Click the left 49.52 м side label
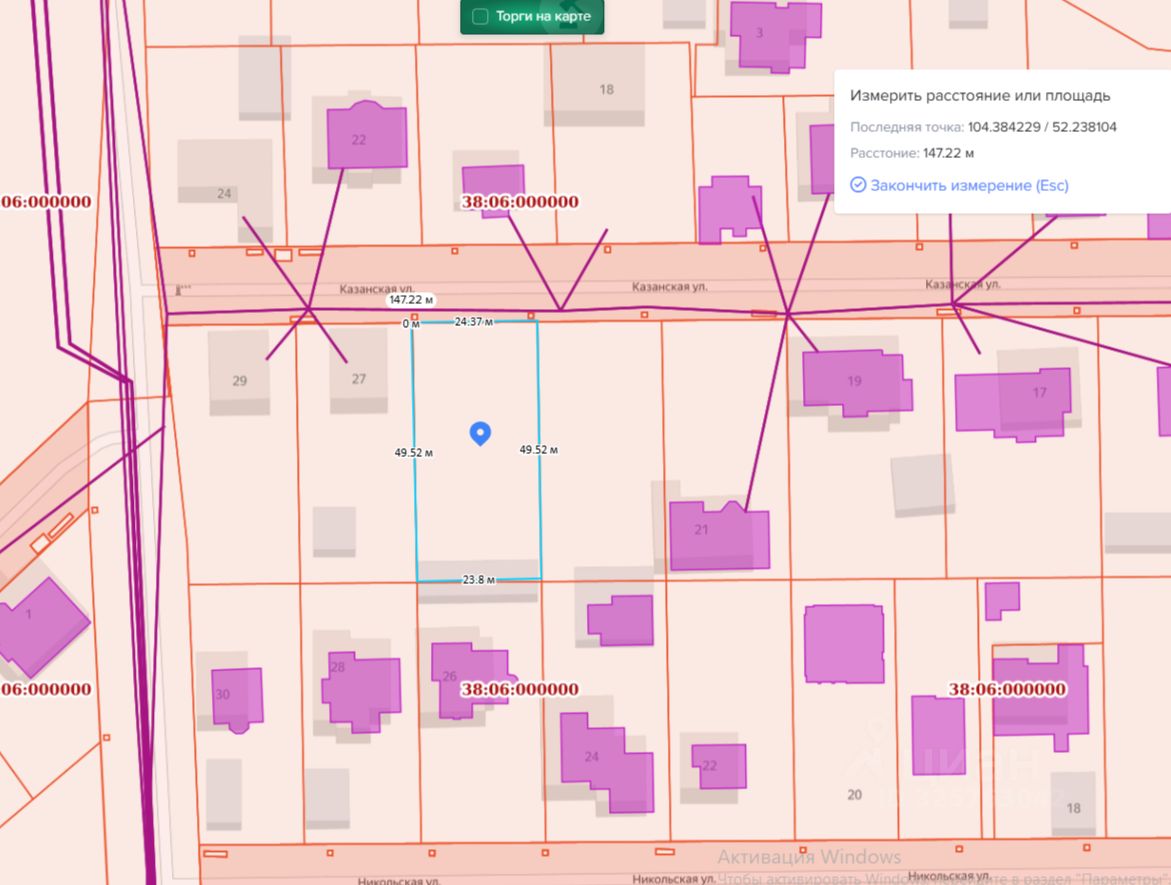The width and height of the screenshot is (1171, 885). pos(414,453)
